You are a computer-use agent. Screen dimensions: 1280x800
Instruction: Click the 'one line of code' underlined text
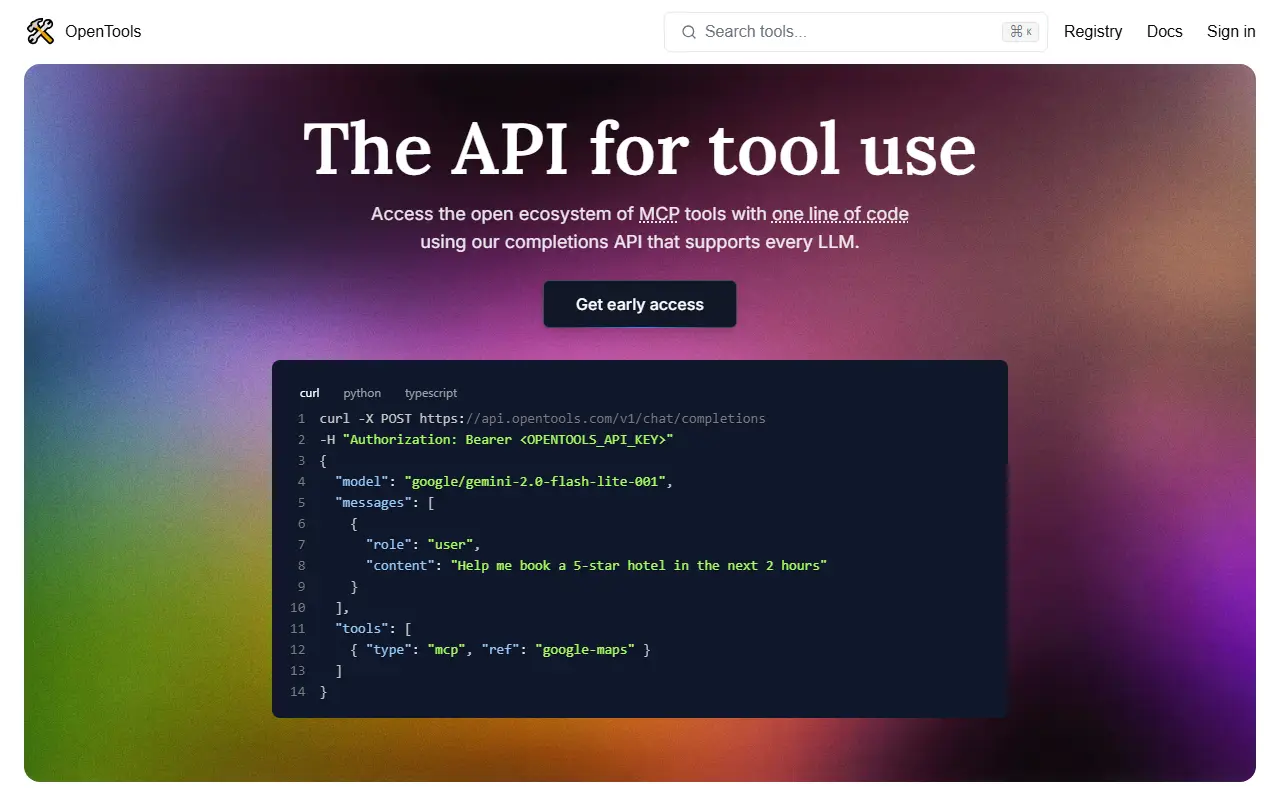[x=840, y=214]
